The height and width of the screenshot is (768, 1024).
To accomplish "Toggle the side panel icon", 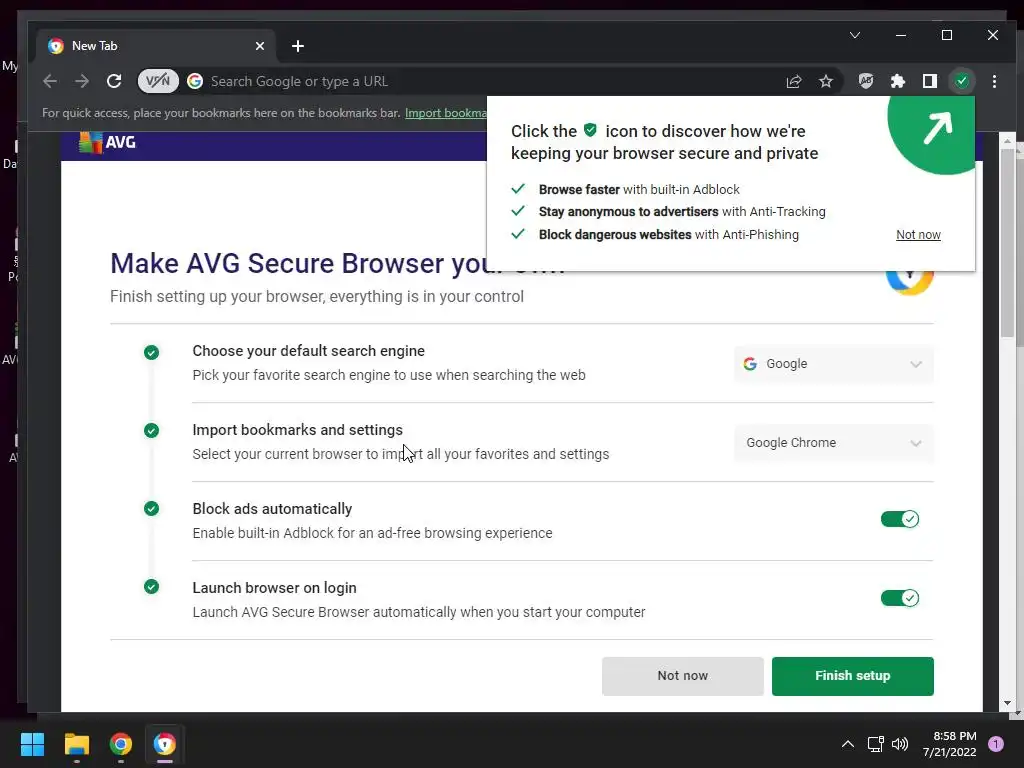I will tap(930, 81).
